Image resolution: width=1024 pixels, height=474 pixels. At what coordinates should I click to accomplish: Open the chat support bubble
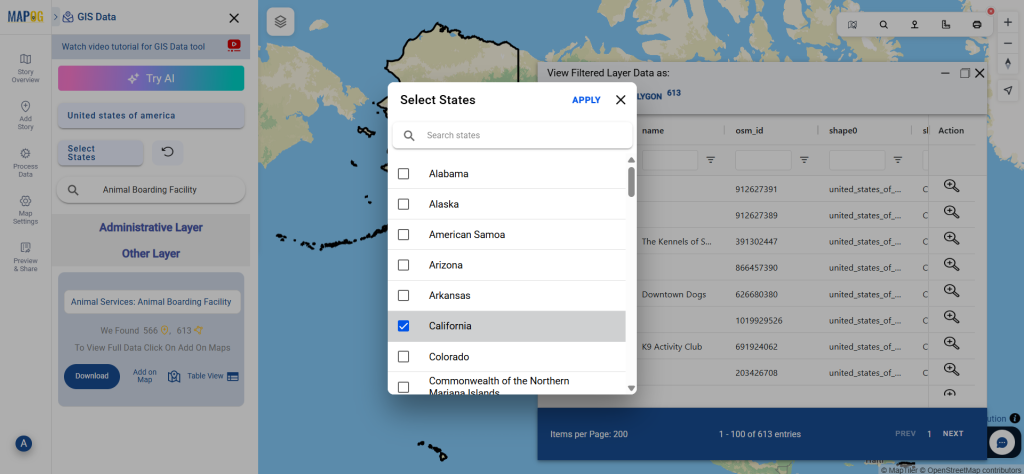pos(1002,442)
